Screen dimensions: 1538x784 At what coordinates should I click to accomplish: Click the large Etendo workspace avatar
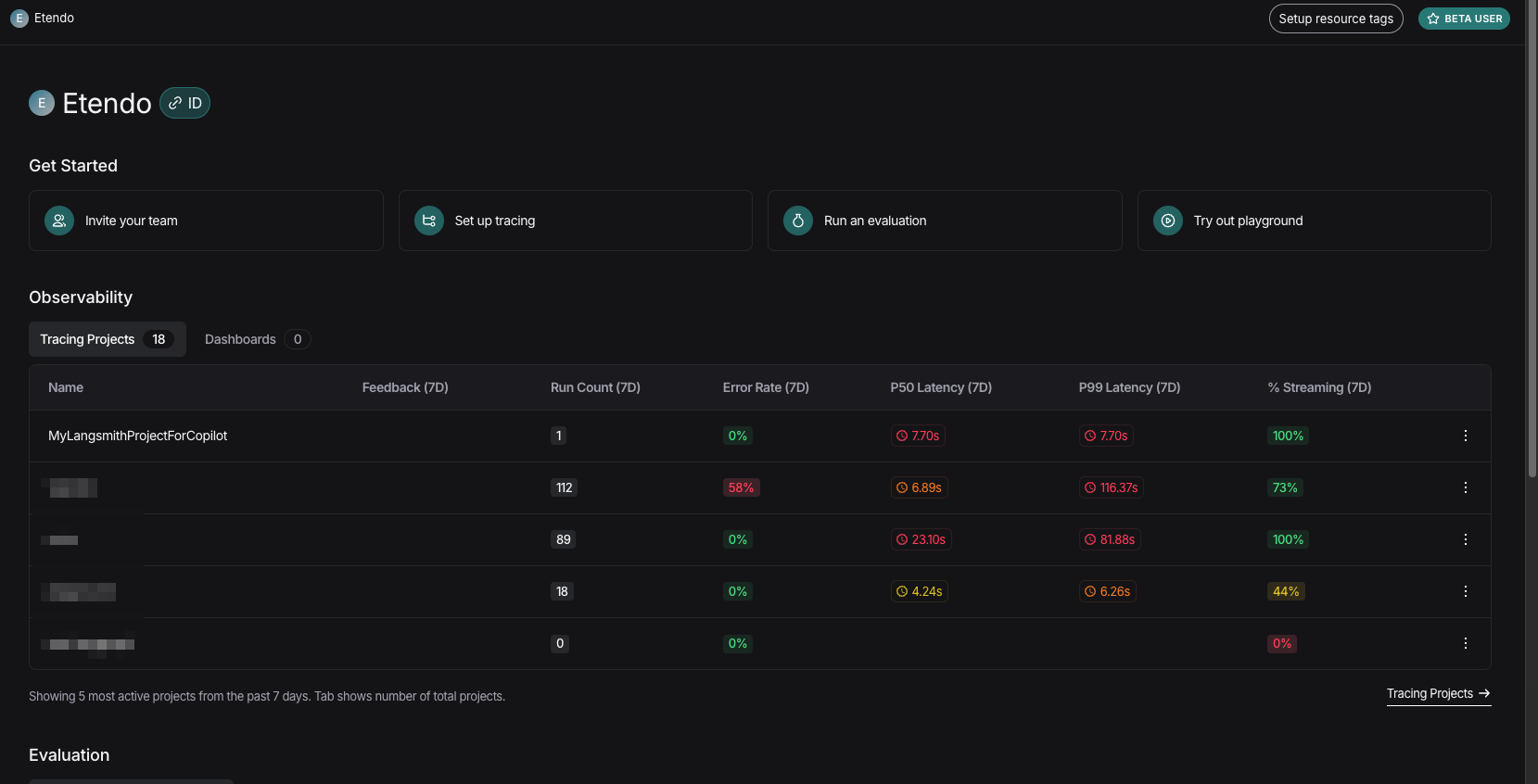(x=42, y=103)
